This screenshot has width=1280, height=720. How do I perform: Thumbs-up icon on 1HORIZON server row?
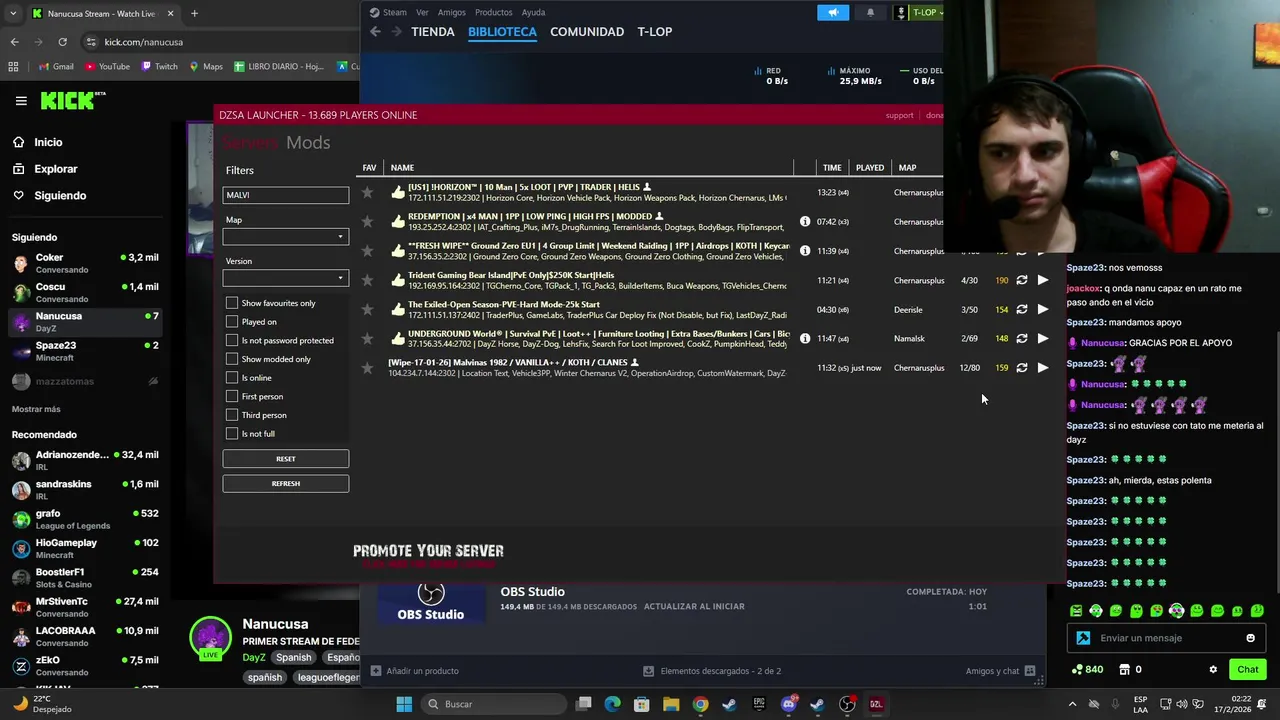click(x=398, y=192)
